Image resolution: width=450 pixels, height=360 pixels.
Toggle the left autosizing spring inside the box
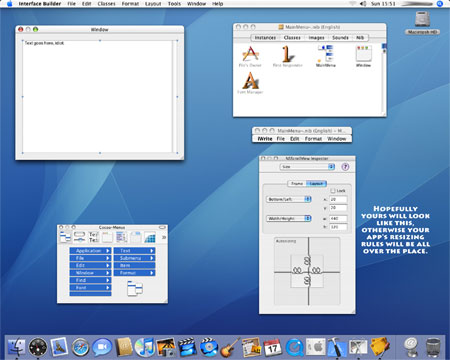297,270
